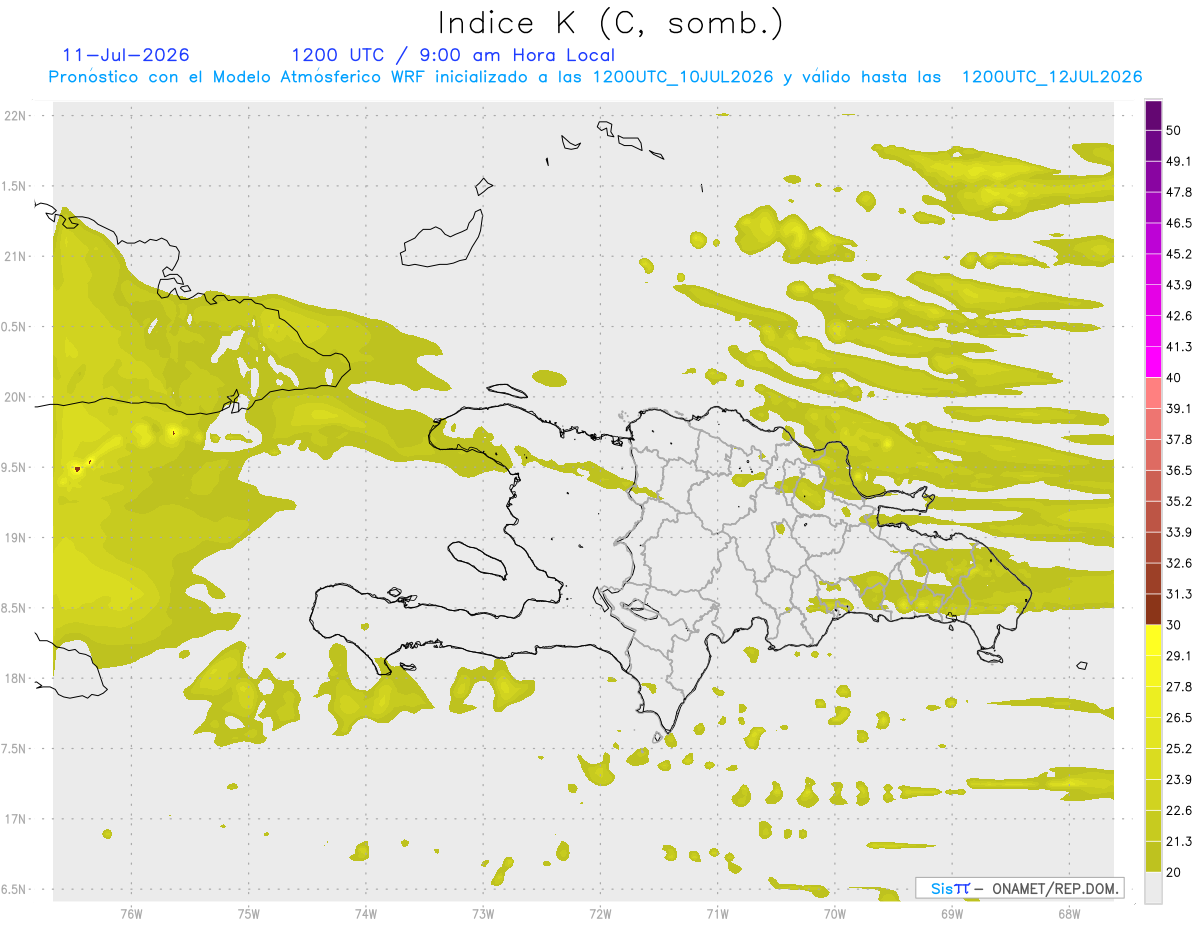1200x927 pixels.
Task: Click the '74W' longitude label
Action: (365, 914)
